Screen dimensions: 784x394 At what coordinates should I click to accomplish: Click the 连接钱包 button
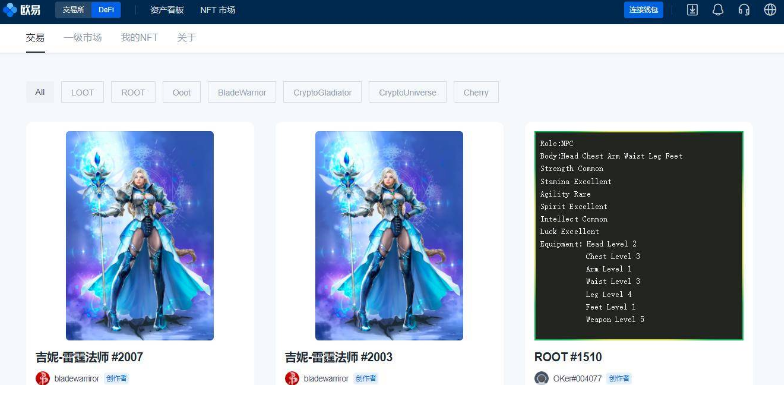[644, 10]
